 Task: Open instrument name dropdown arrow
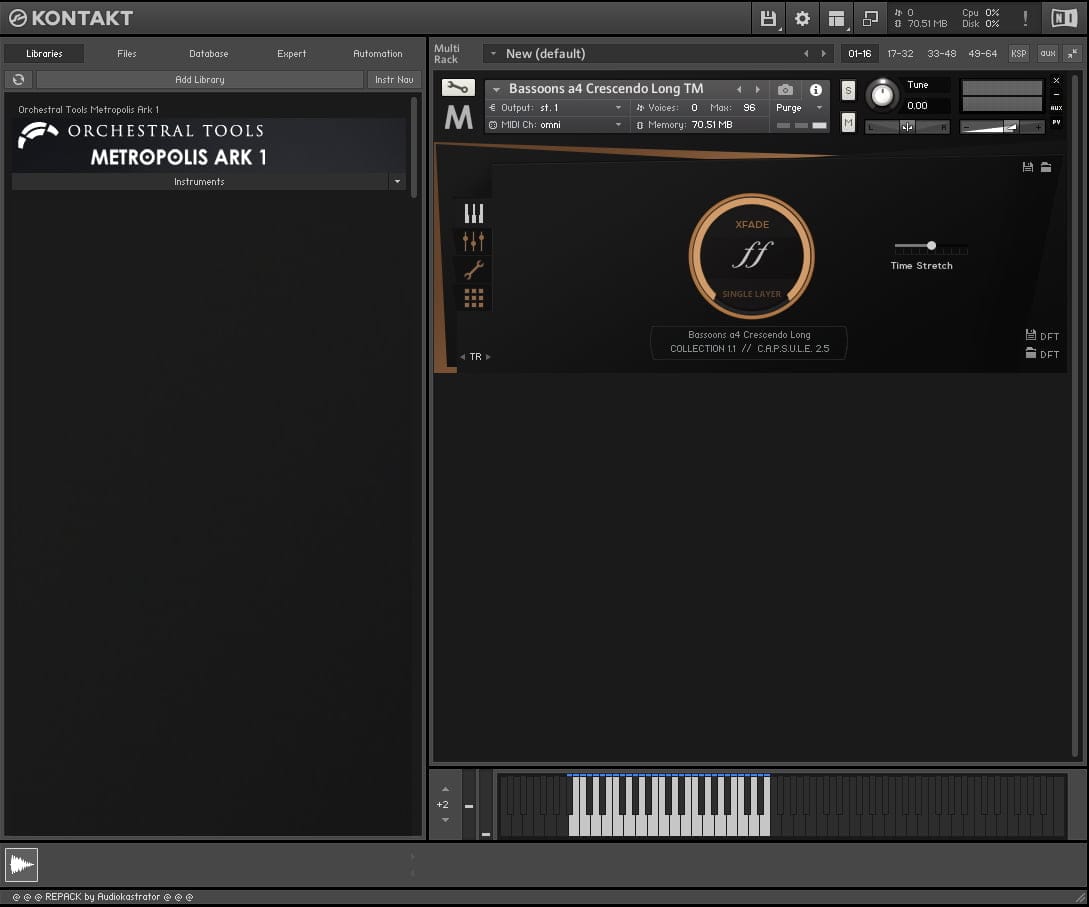[496, 90]
